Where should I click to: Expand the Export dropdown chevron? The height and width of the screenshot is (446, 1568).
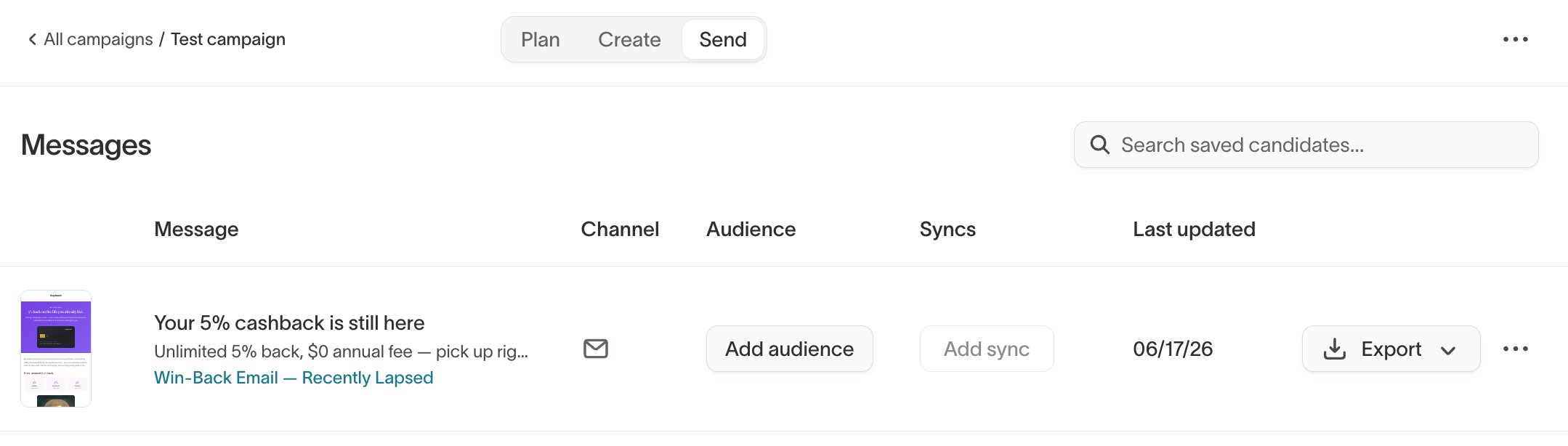1448,351
